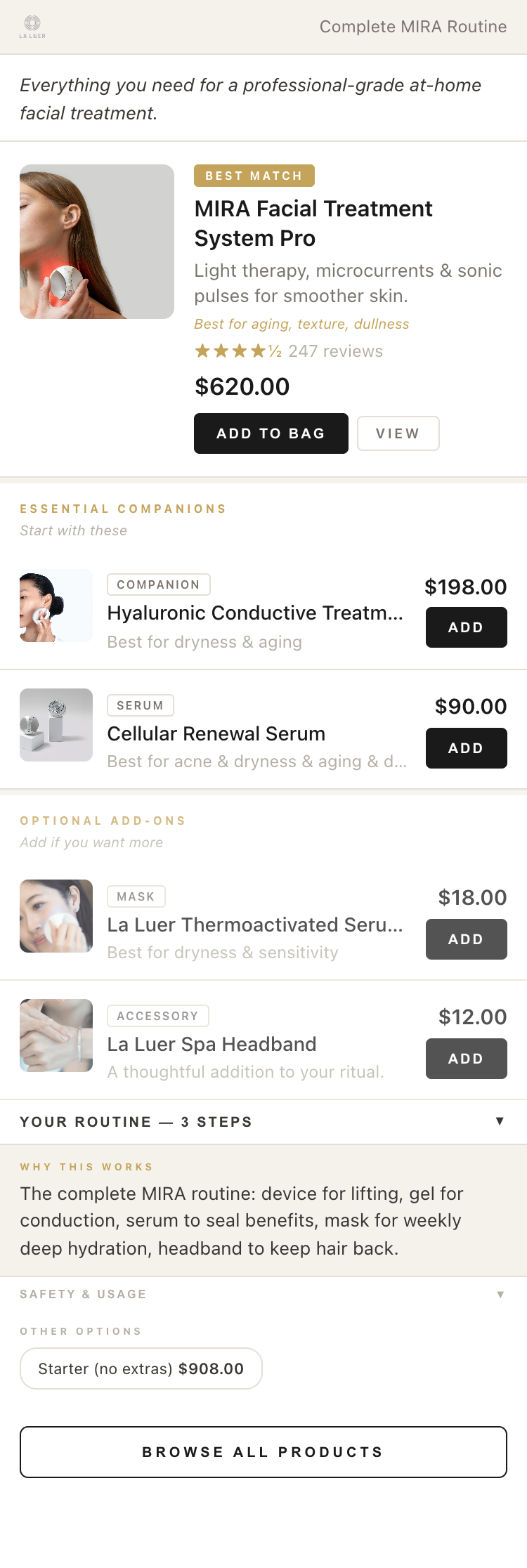Viewport: 527px width, 1568px height.
Task: Browse all products
Action: pyautogui.click(x=263, y=1452)
